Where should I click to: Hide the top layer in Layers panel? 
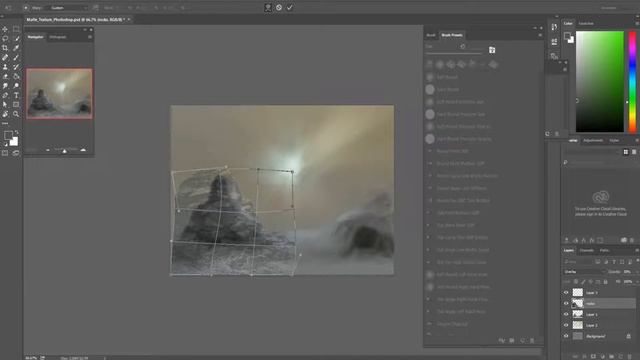[566, 292]
